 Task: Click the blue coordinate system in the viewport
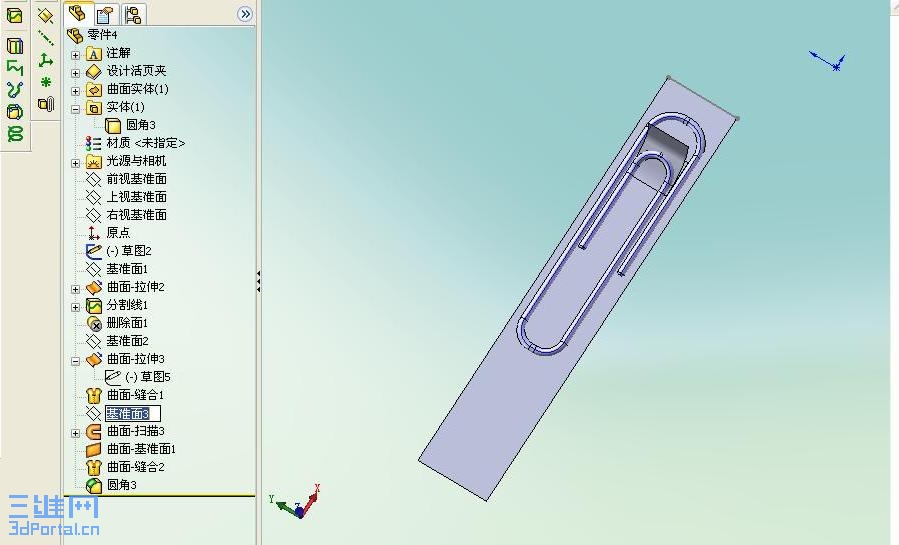(x=827, y=60)
